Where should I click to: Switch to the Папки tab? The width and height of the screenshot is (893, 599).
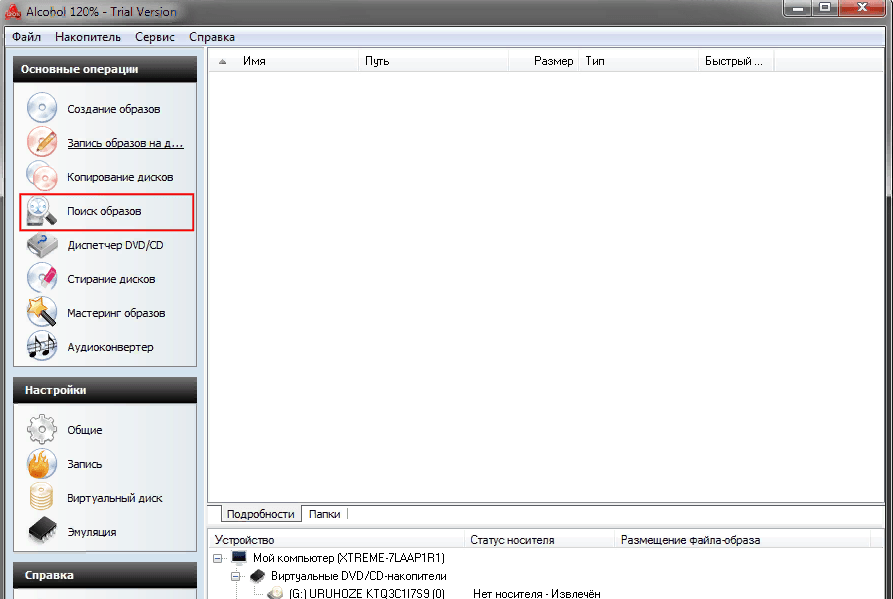pos(325,514)
